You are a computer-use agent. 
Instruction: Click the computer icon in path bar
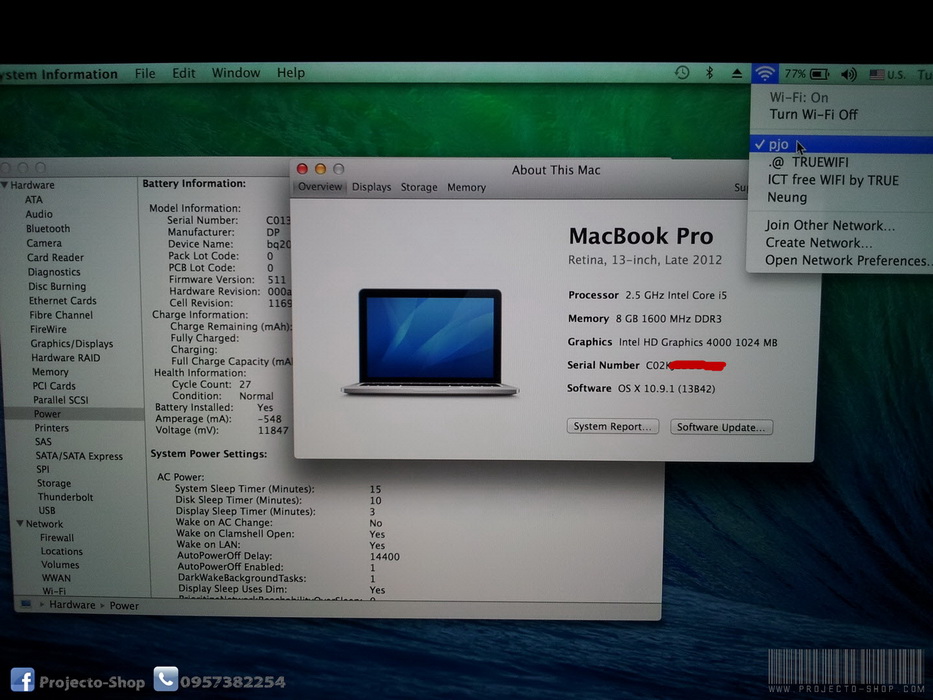click(x=26, y=604)
